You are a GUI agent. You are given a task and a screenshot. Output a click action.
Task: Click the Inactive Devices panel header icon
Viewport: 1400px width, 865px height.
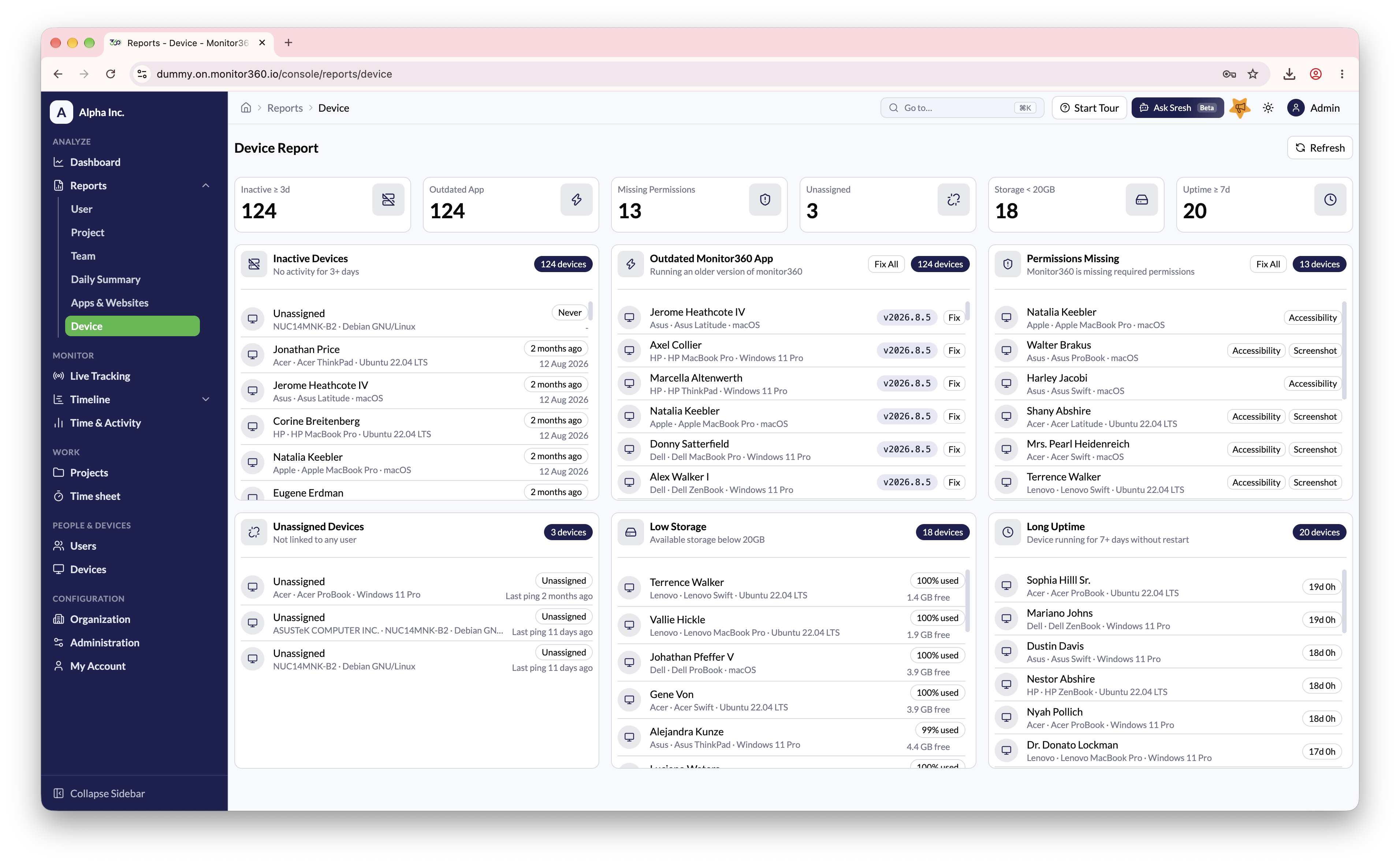coord(254,264)
